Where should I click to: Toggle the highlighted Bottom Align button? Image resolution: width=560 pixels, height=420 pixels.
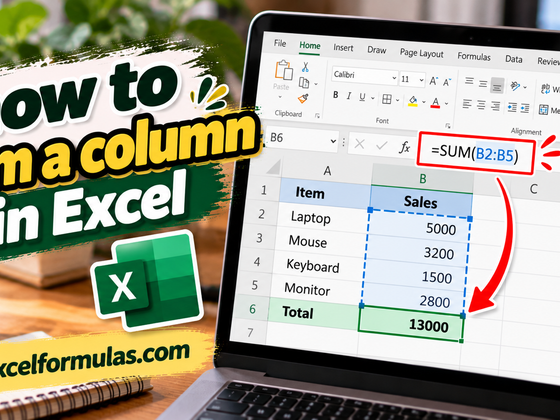click(x=497, y=86)
